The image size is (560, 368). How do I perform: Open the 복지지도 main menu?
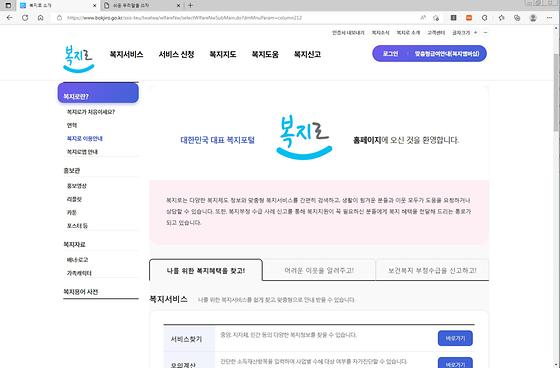tap(223, 54)
